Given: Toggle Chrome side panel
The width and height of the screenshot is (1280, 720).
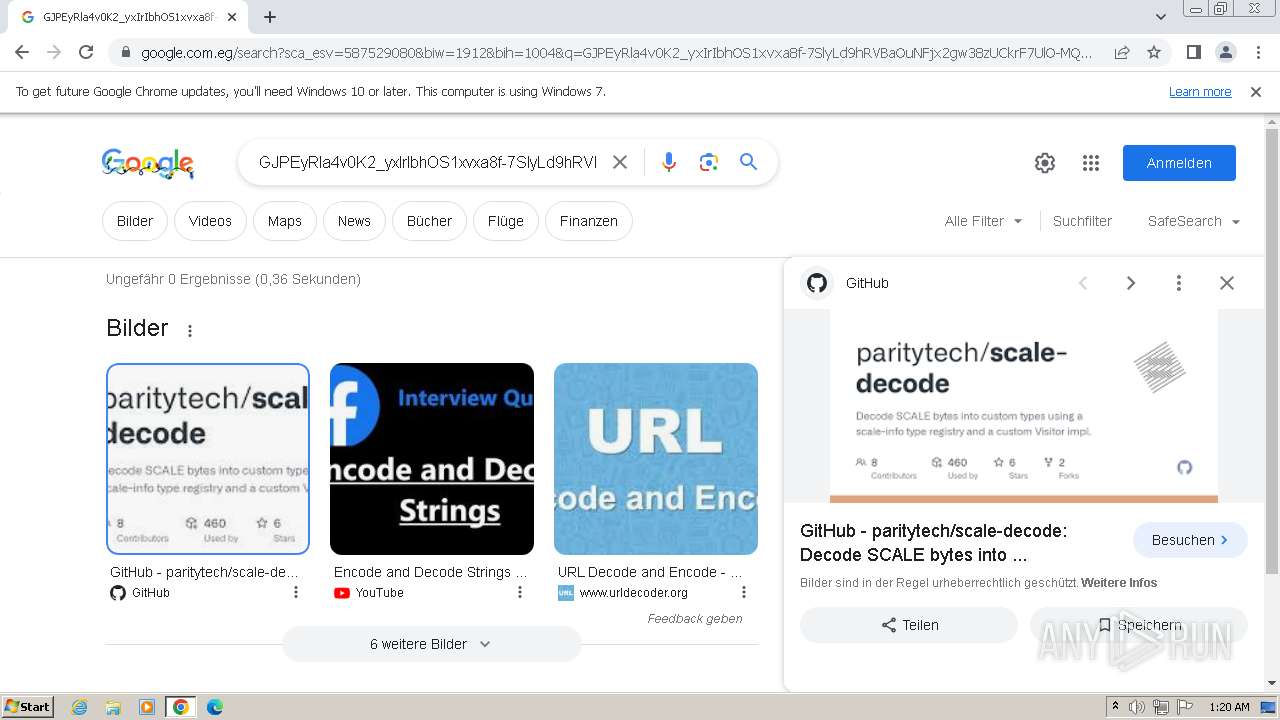Looking at the screenshot, I should (1194, 52).
